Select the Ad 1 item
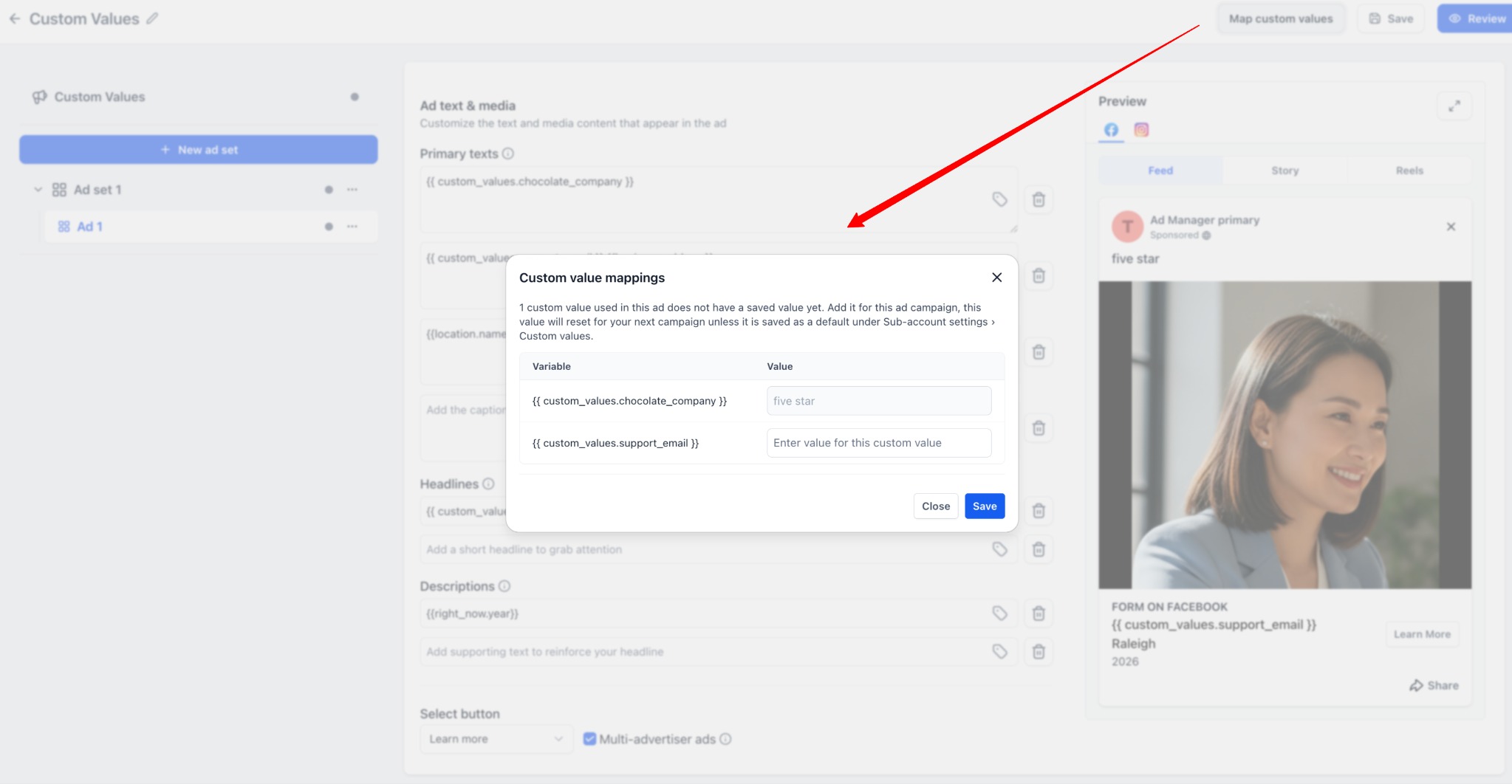 click(211, 227)
